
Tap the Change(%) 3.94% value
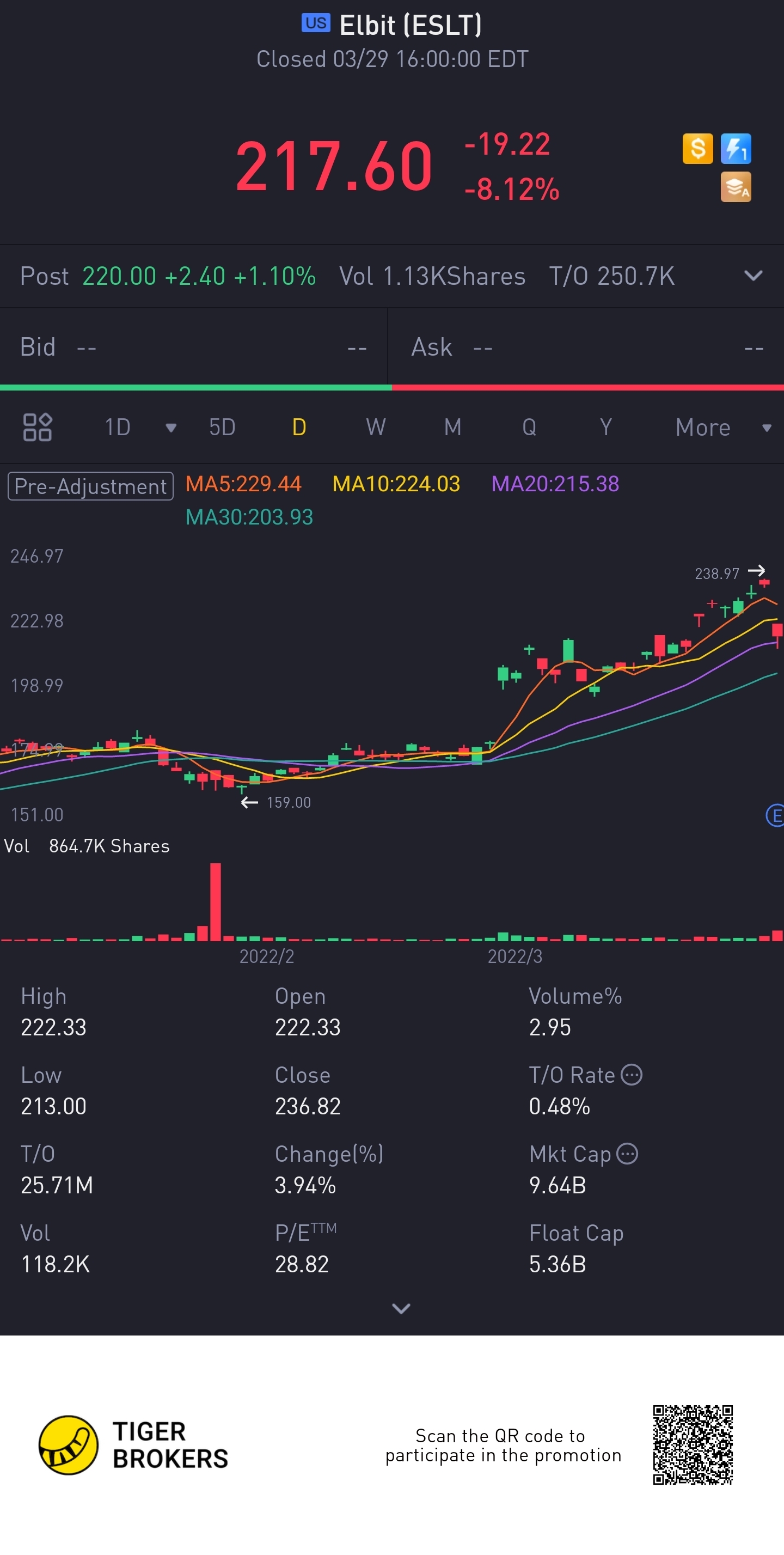coord(305,1186)
